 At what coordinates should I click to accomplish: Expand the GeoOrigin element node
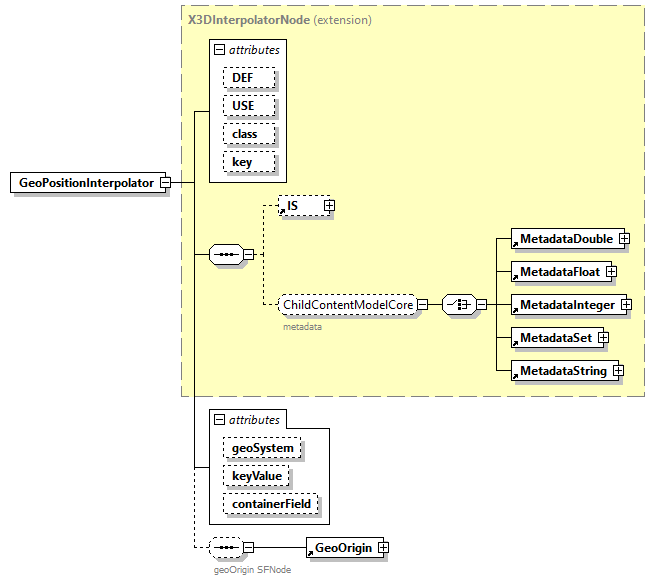(x=383, y=548)
